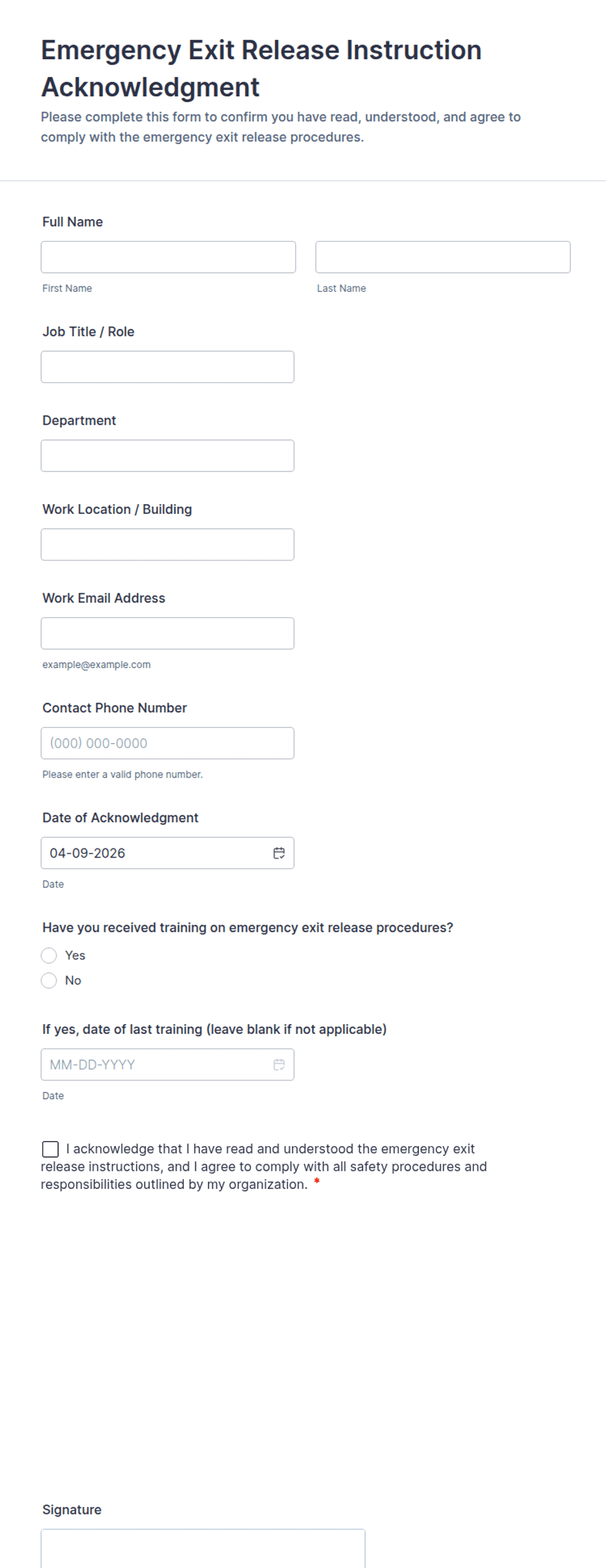Focus the Contact Phone Number field

click(167, 743)
